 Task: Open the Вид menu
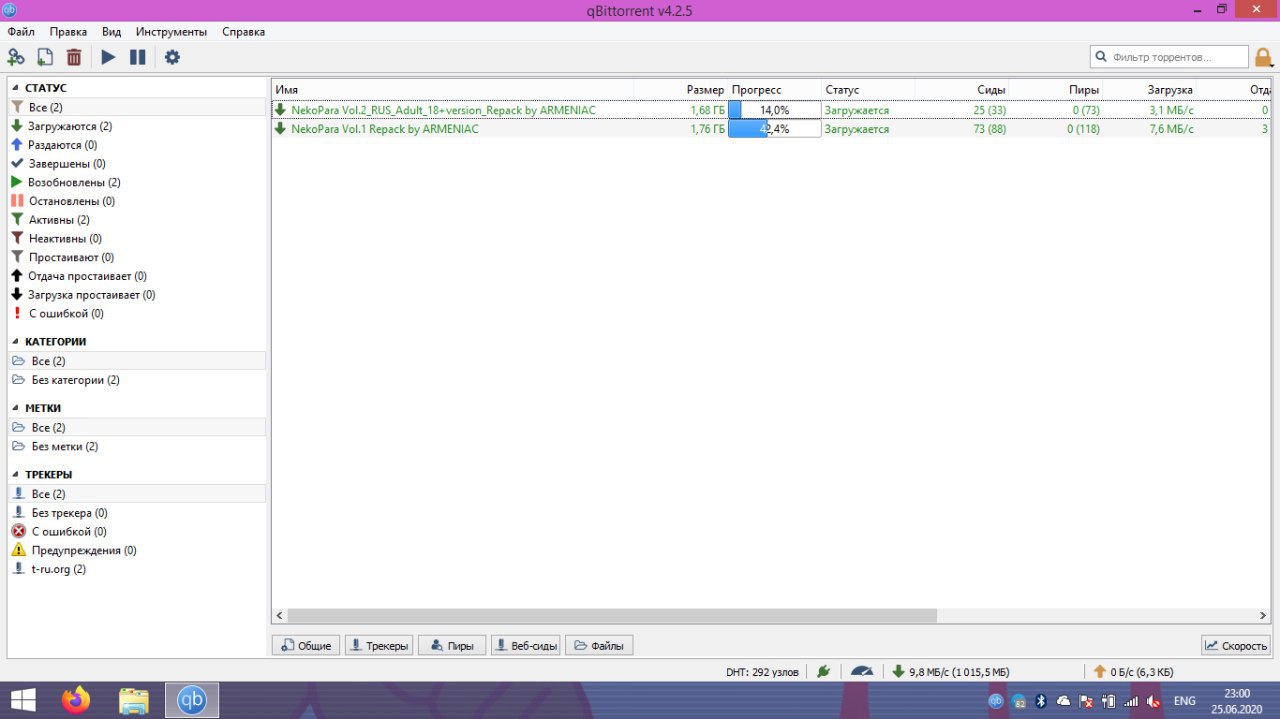tap(111, 32)
